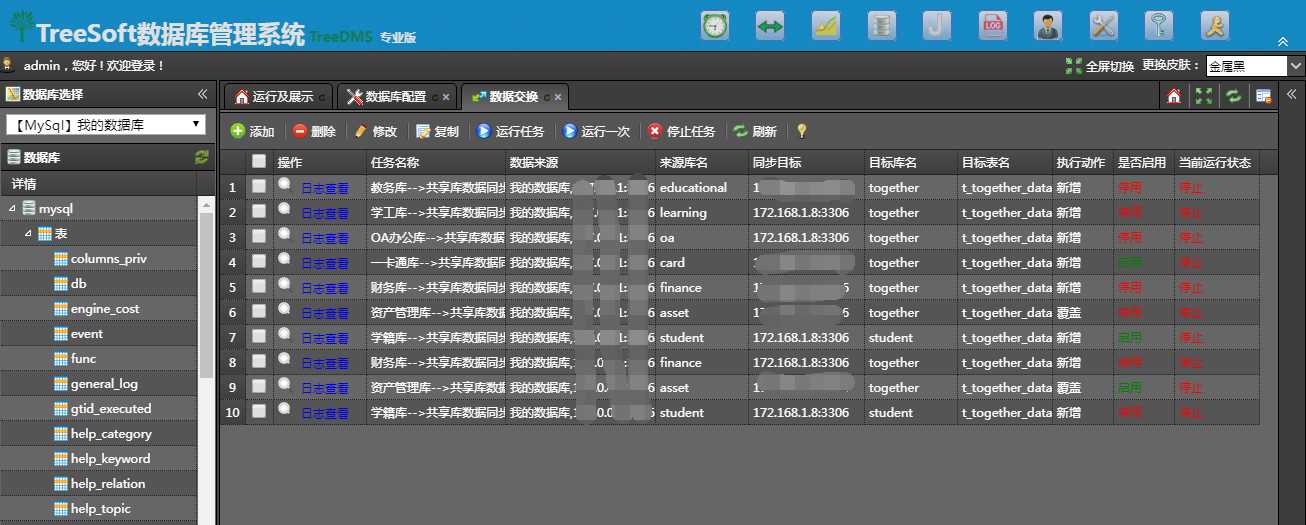Image resolution: width=1306 pixels, height=525 pixels.
Task: Close the 数据交换 tab
Action: [x=558, y=97]
